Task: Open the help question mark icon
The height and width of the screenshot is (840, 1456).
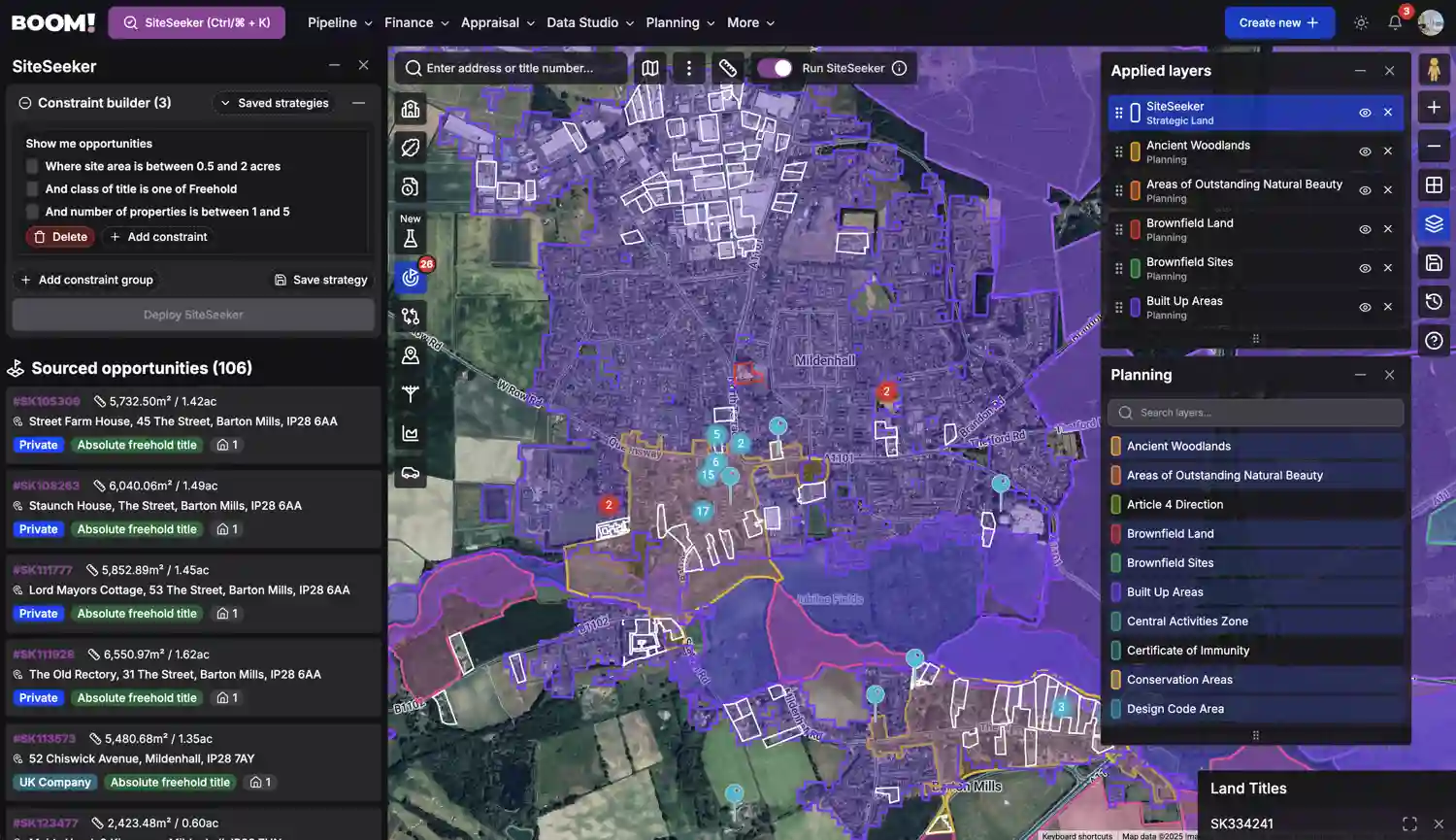Action: tap(1434, 341)
